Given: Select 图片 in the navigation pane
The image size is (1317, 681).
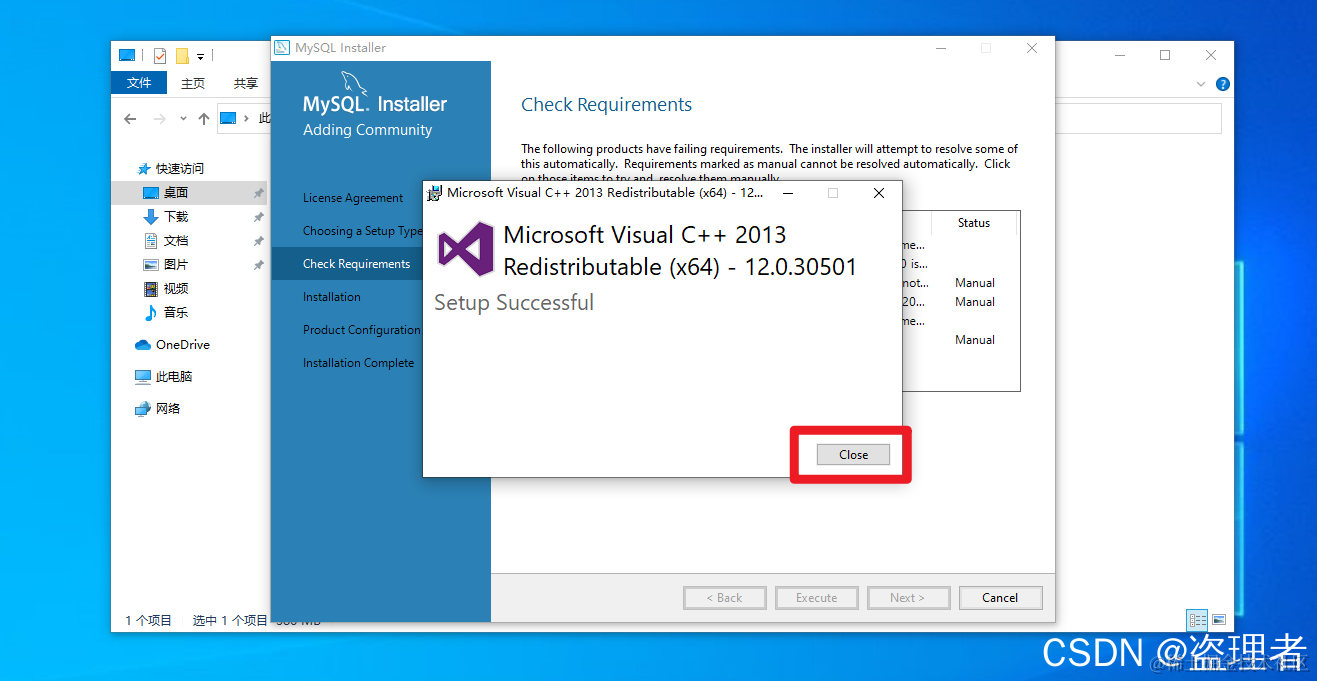Looking at the screenshot, I should [176, 265].
